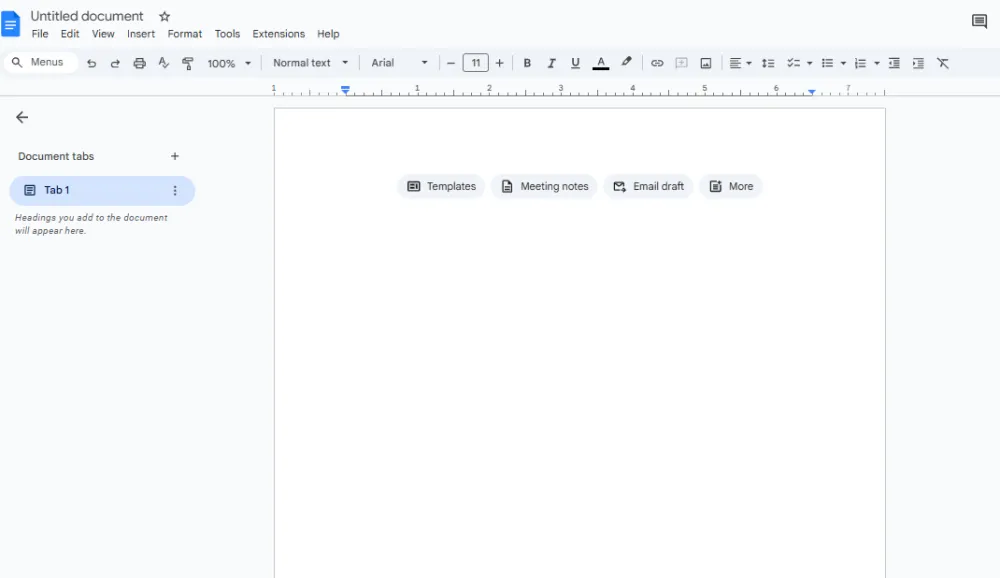
Task: Open the Normal text style dropdown
Action: point(310,63)
